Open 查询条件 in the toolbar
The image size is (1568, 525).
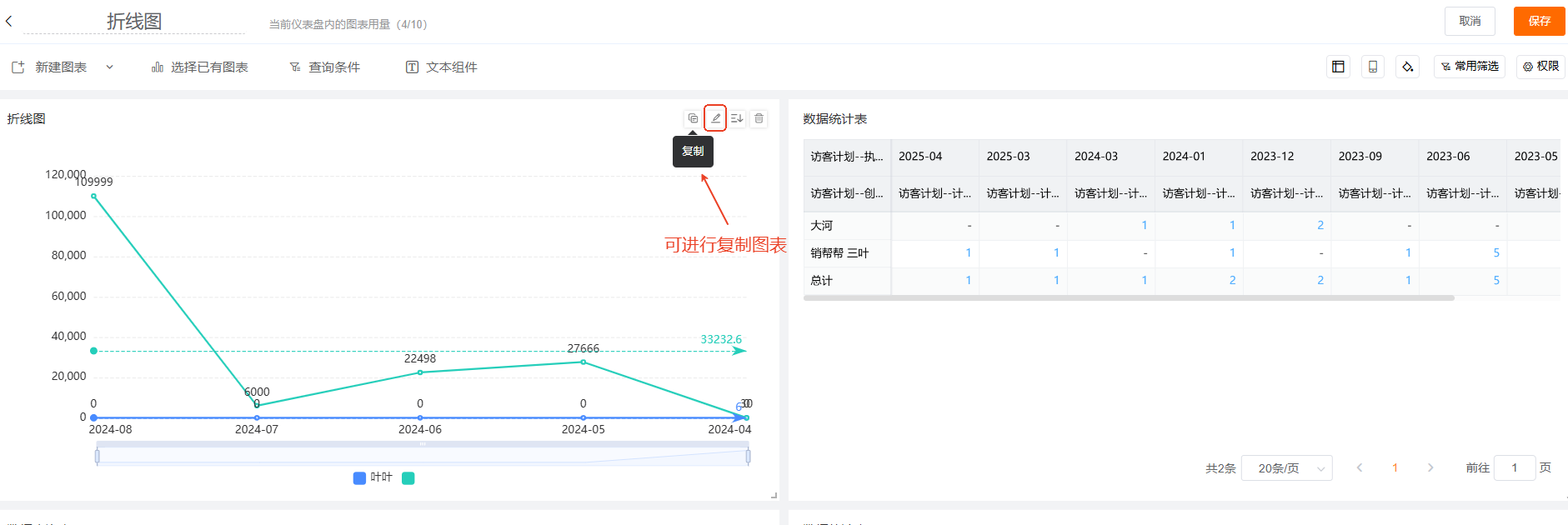click(325, 67)
